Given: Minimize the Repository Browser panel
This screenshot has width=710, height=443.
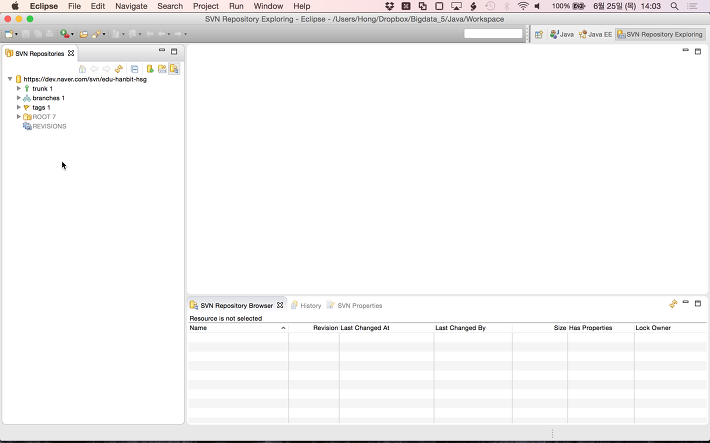Looking at the screenshot, I should (x=686, y=302).
